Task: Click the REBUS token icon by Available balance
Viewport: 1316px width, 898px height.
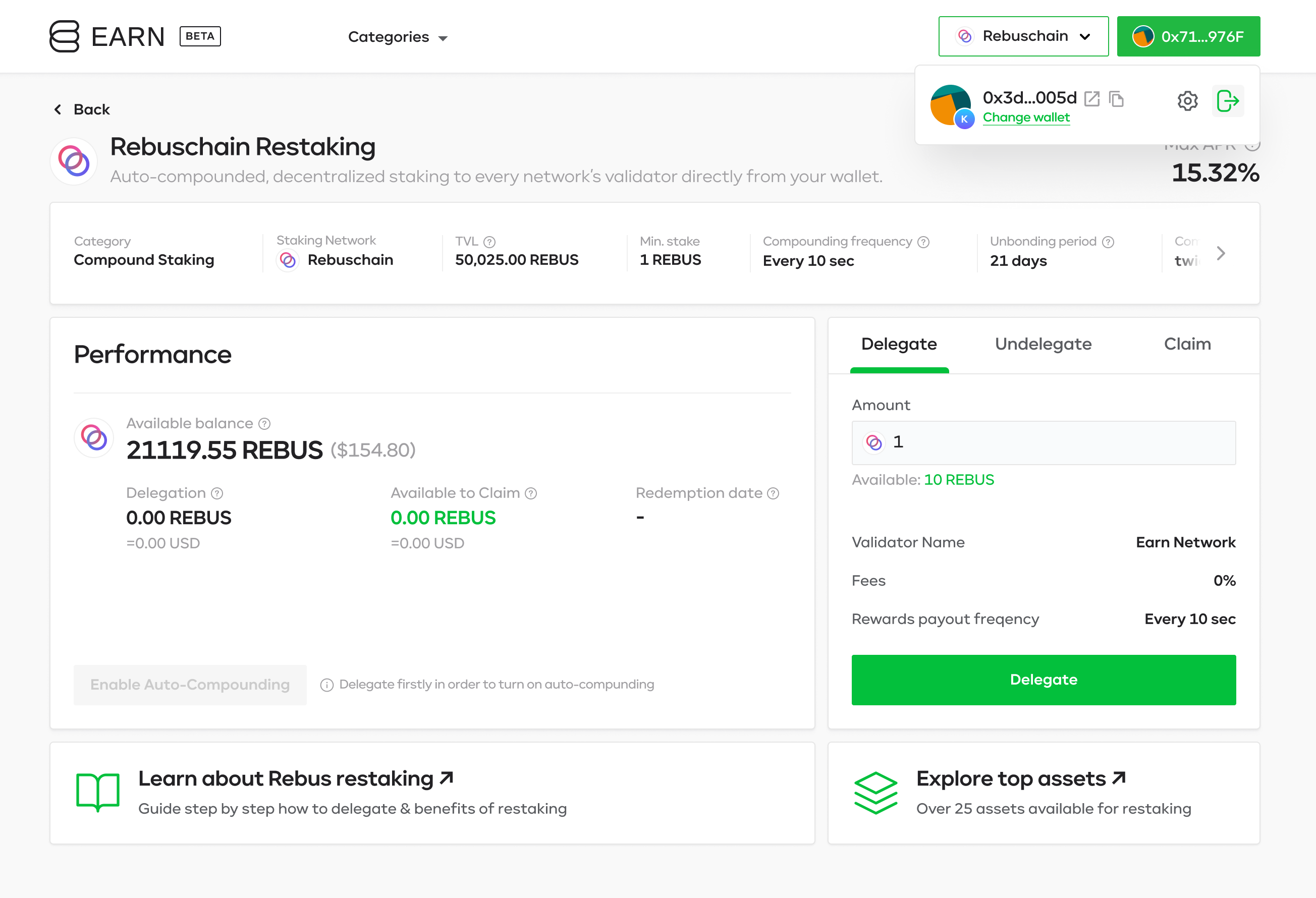Action: tap(94, 438)
